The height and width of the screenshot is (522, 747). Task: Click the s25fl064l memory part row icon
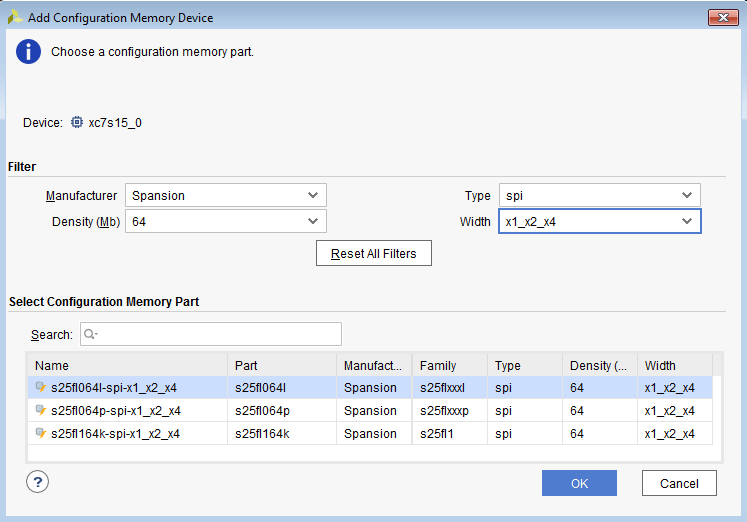[41, 387]
